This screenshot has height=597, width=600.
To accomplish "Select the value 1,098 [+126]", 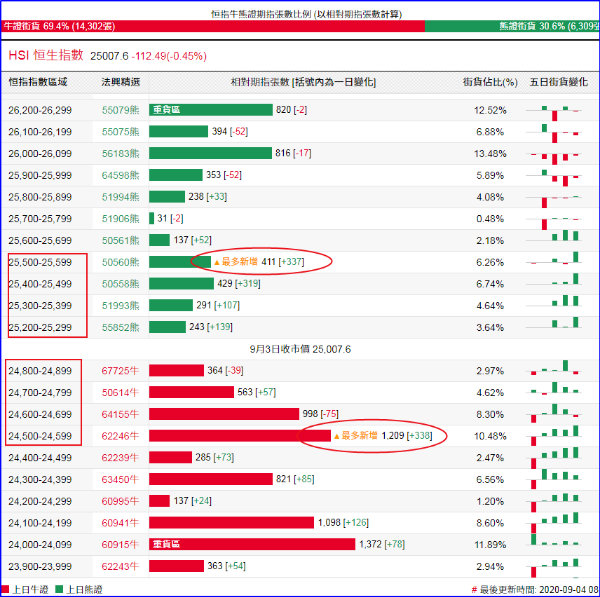I will pyautogui.click(x=343, y=522).
